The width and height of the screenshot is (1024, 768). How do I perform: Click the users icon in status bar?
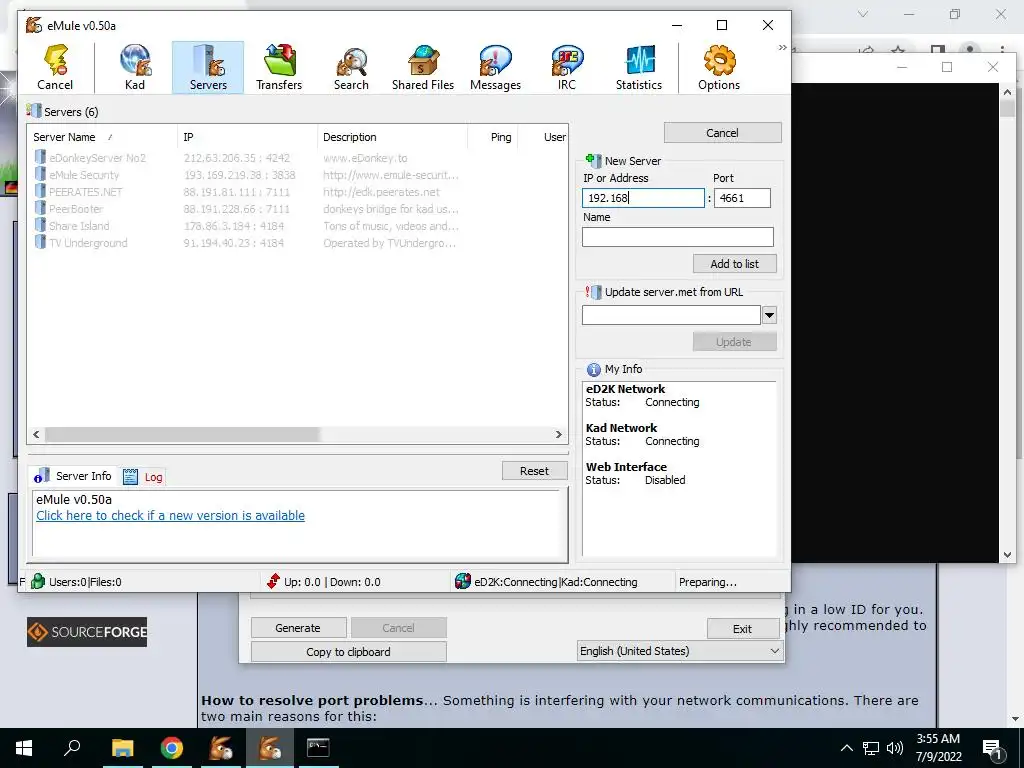pyautogui.click(x=38, y=581)
